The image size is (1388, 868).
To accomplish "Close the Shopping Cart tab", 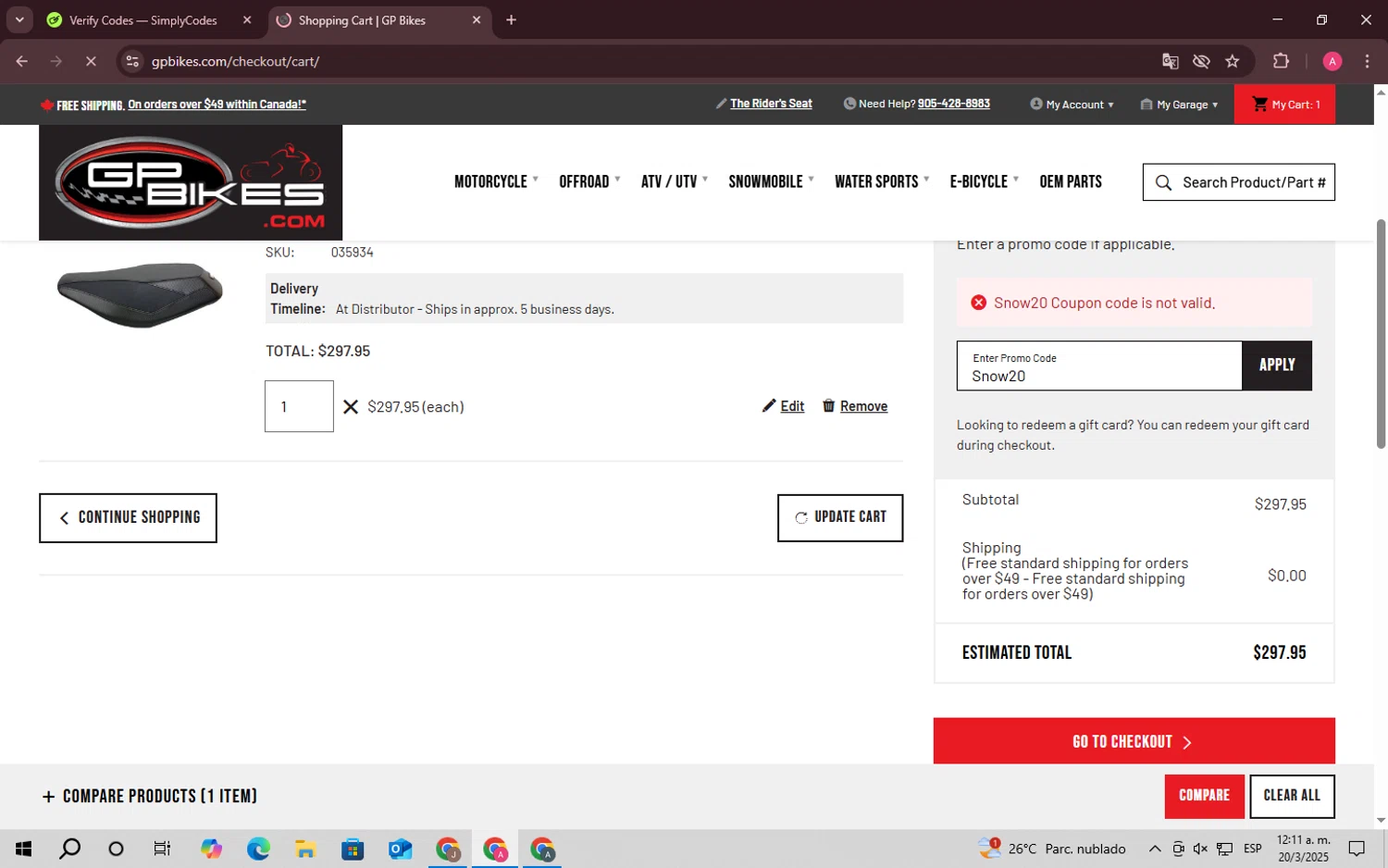I will pyautogui.click(x=477, y=20).
